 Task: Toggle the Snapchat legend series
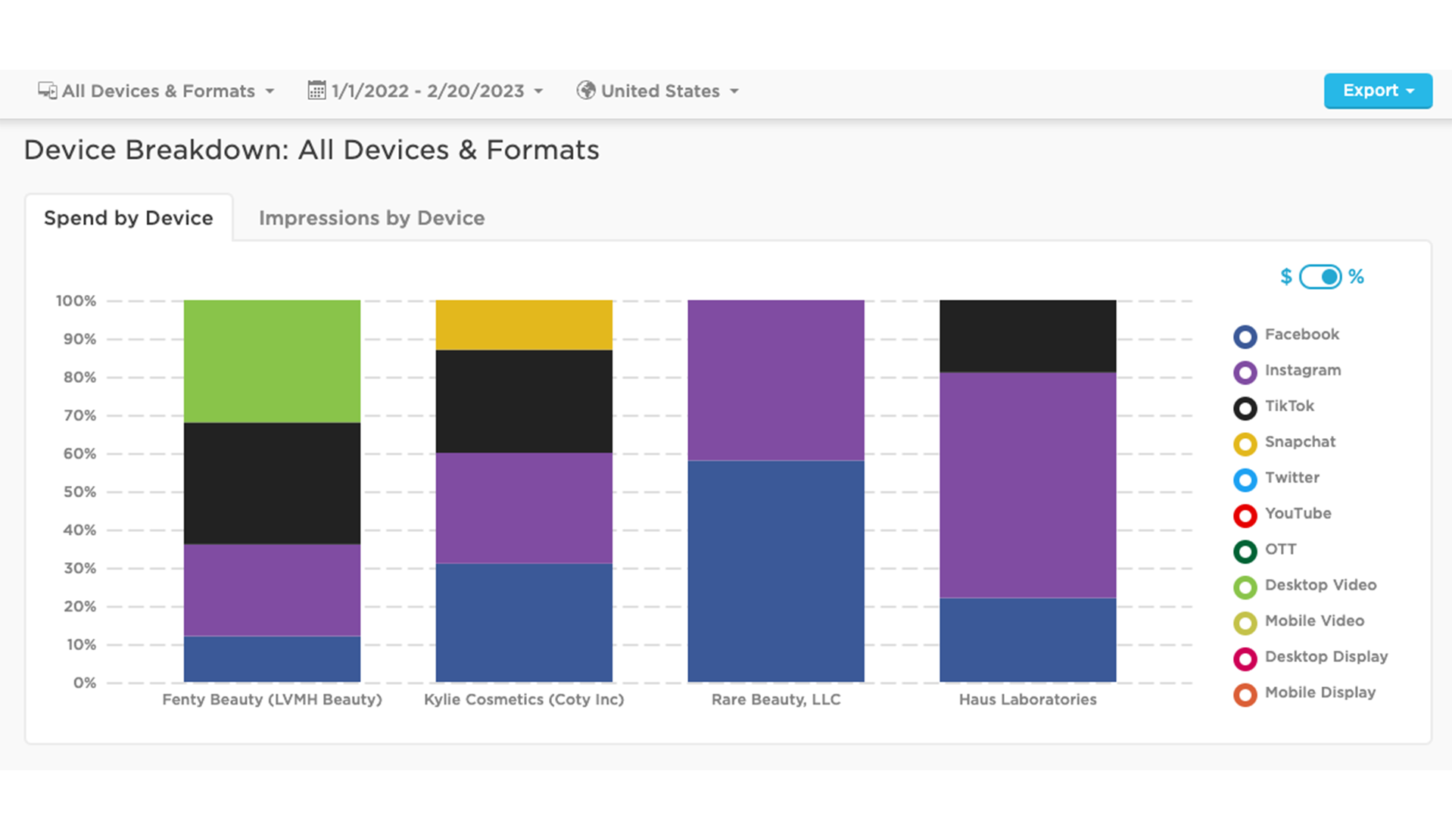[x=1285, y=443]
